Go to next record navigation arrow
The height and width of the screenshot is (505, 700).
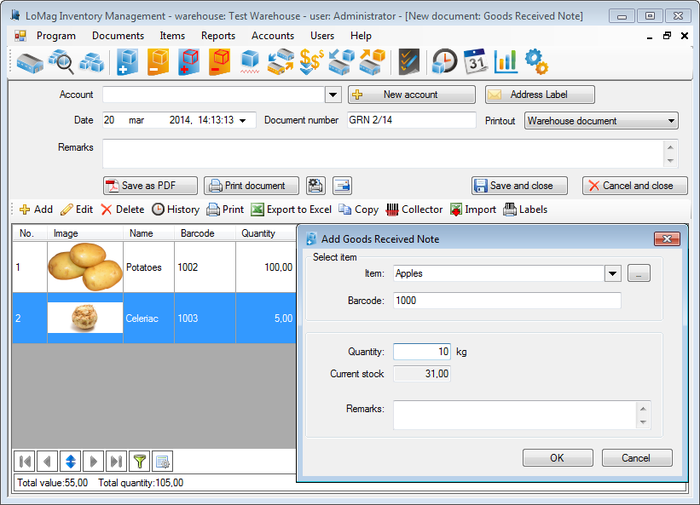(x=93, y=461)
